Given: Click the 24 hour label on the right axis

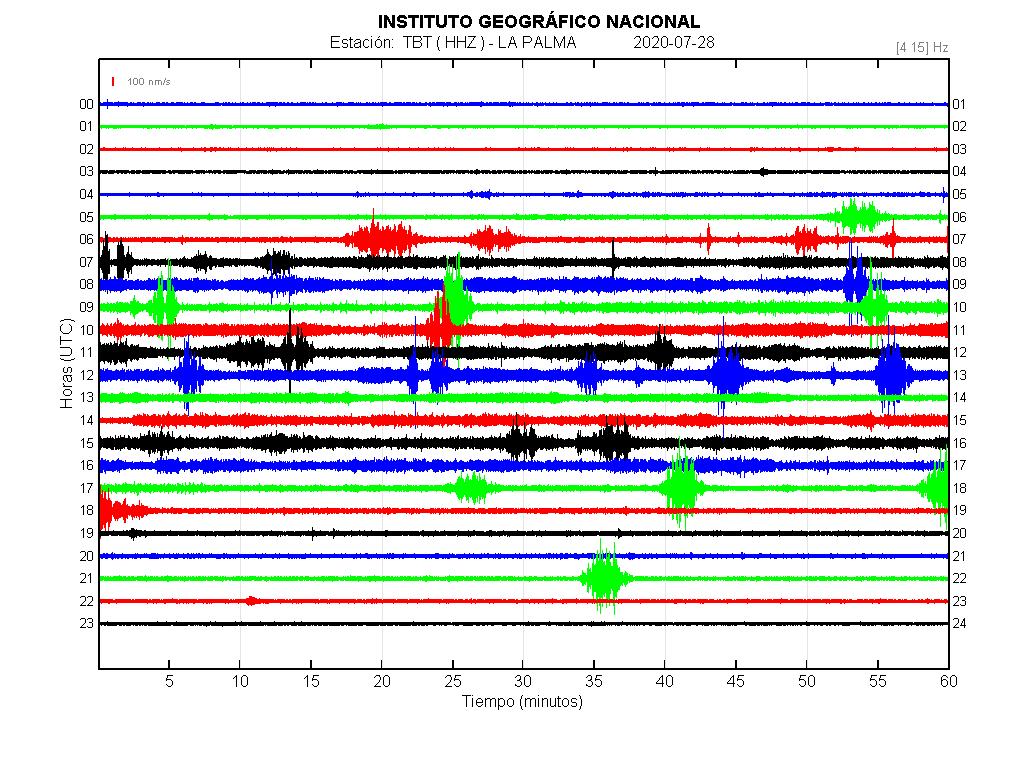Looking at the screenshot, I should (x=959, y=623).
